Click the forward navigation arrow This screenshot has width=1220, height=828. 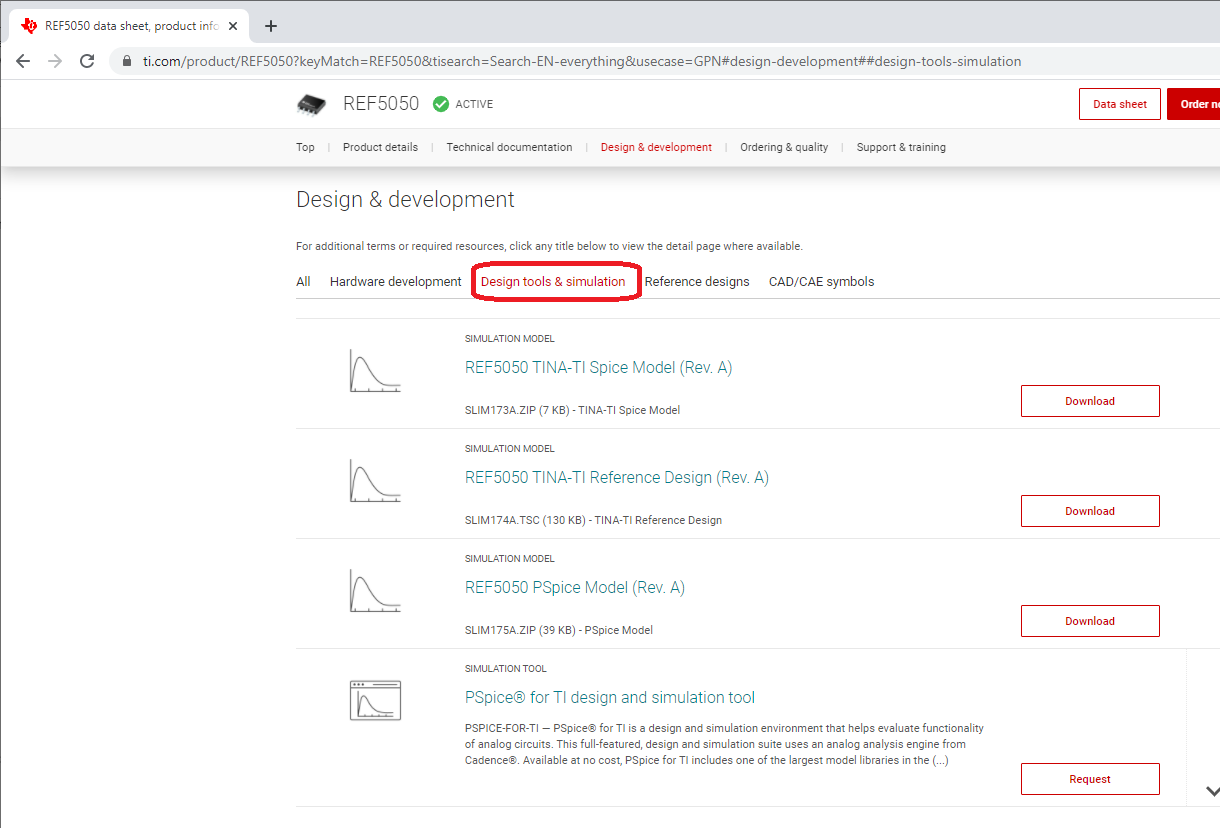(x=55, y=61)
